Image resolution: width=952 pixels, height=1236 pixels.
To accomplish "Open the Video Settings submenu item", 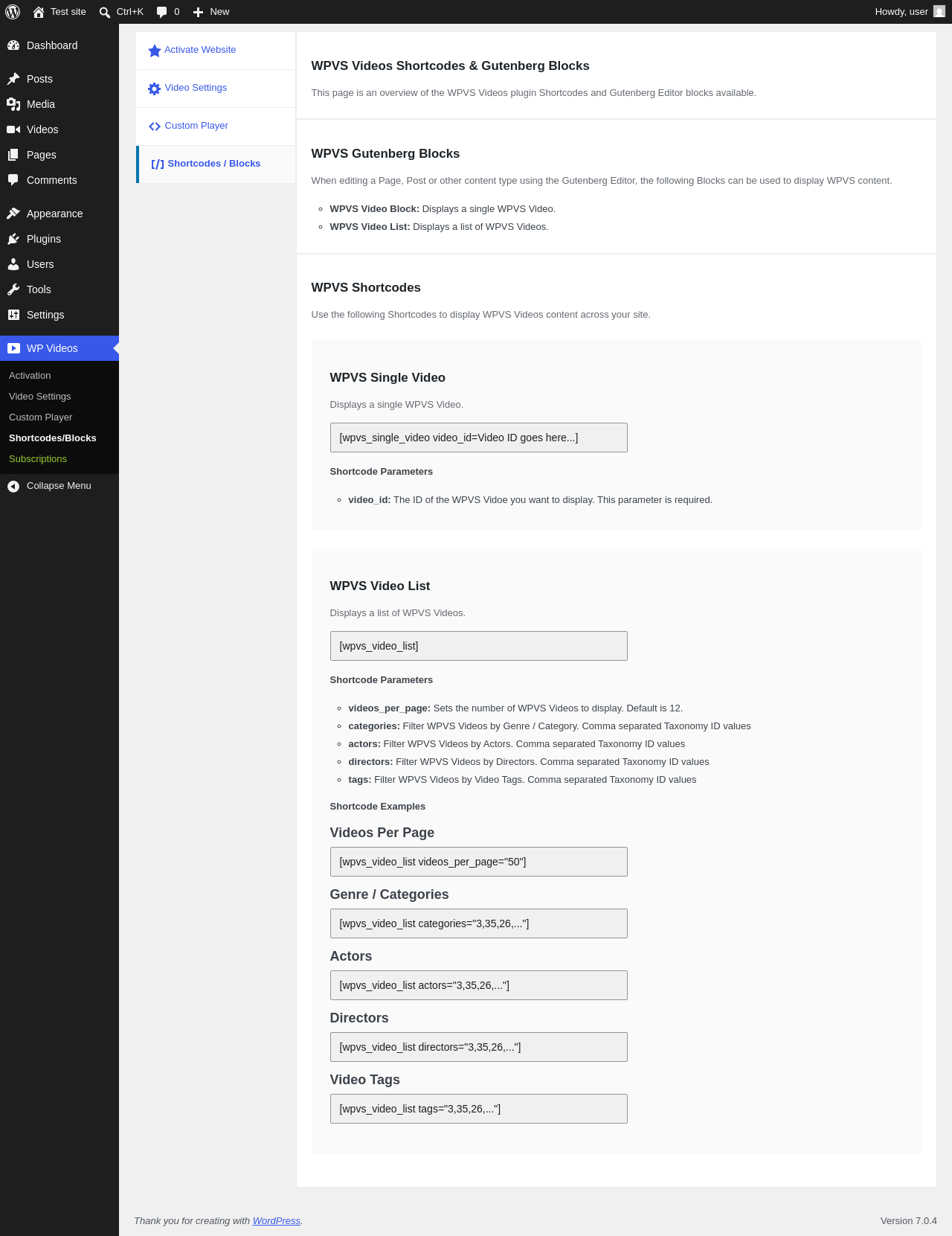I will (40, 397).
